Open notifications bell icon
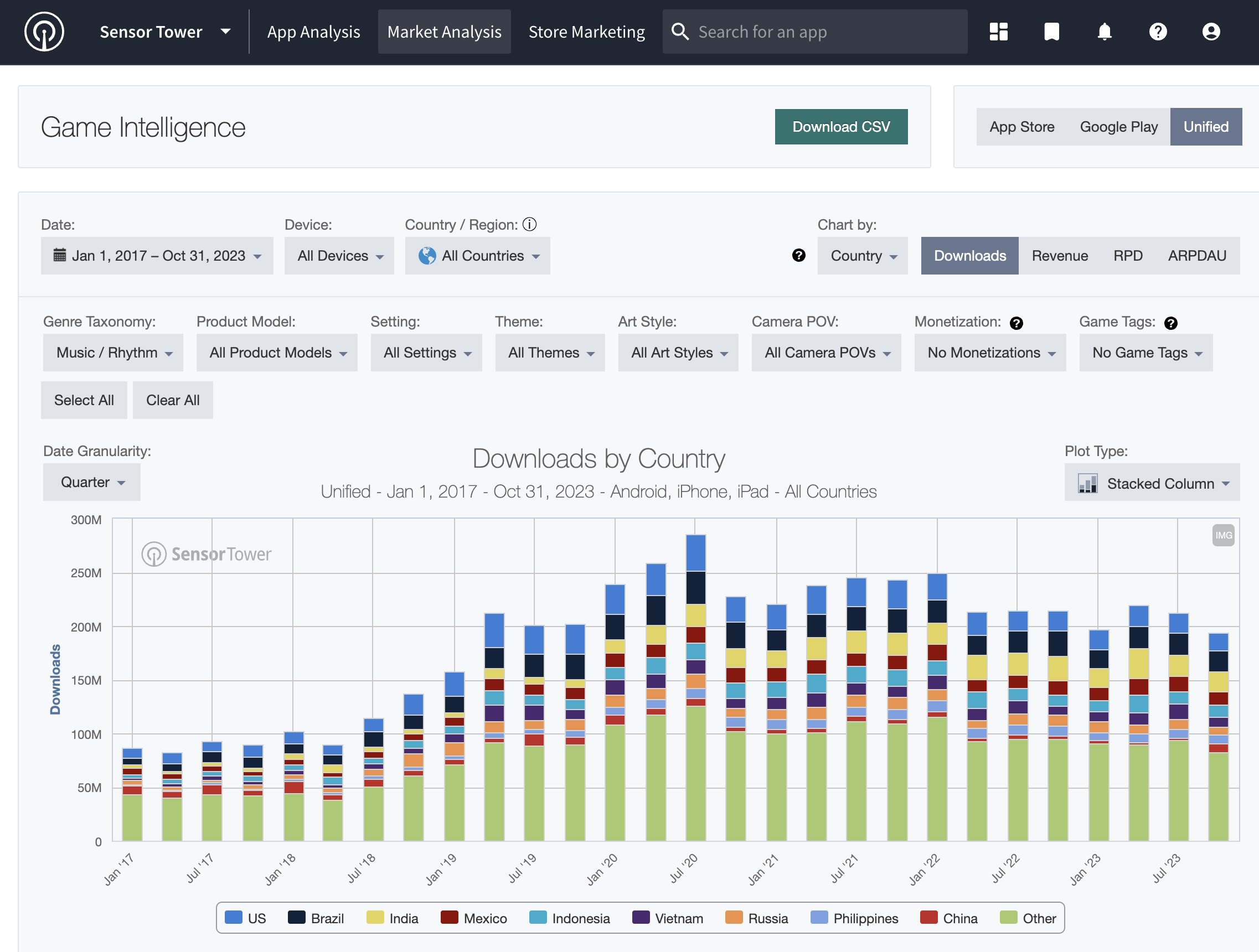Screen dimensions: 1259x952 [x=1104, y=32]
